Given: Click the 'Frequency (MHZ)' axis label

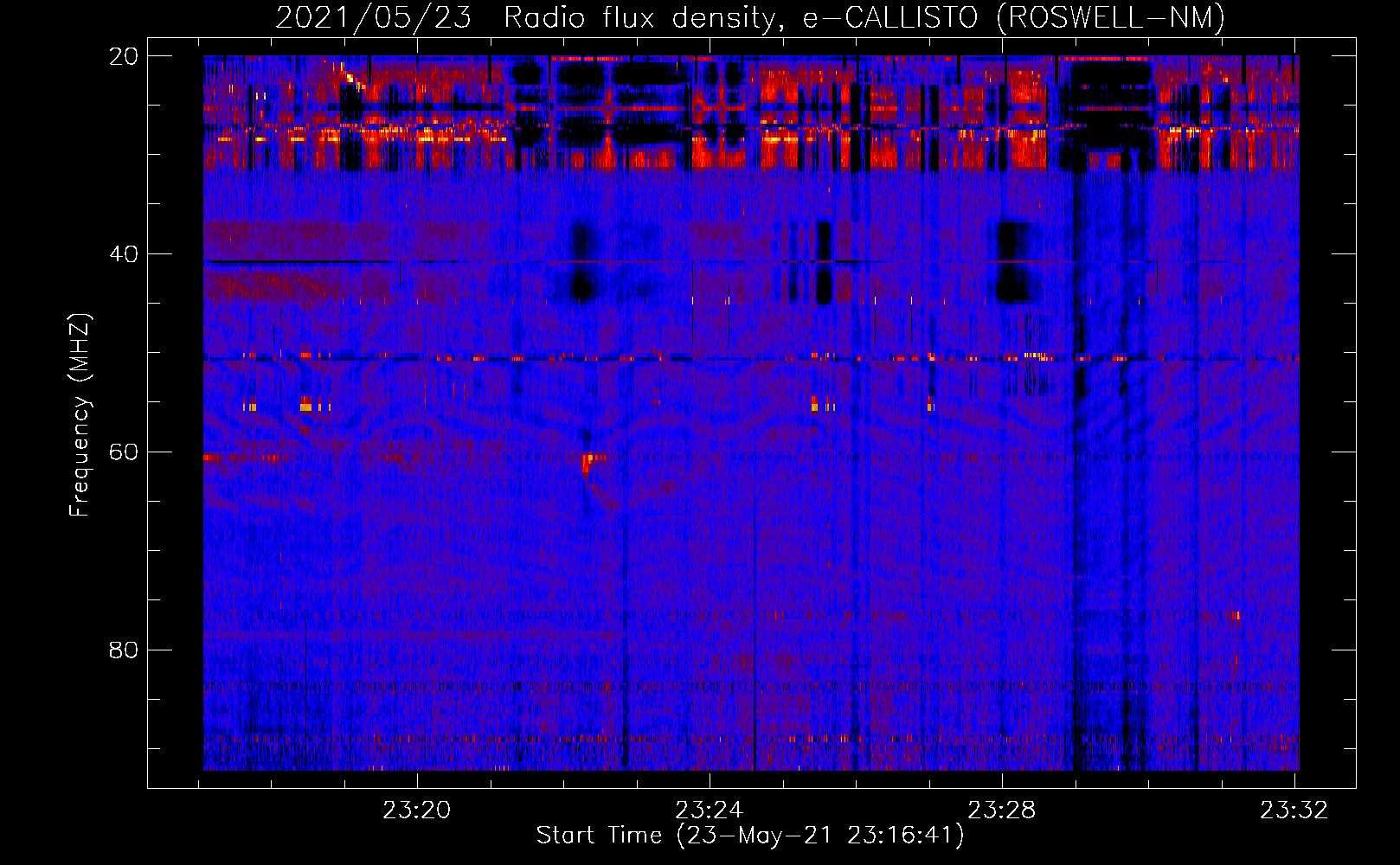Looking at the screenshot, I should 80,415.
